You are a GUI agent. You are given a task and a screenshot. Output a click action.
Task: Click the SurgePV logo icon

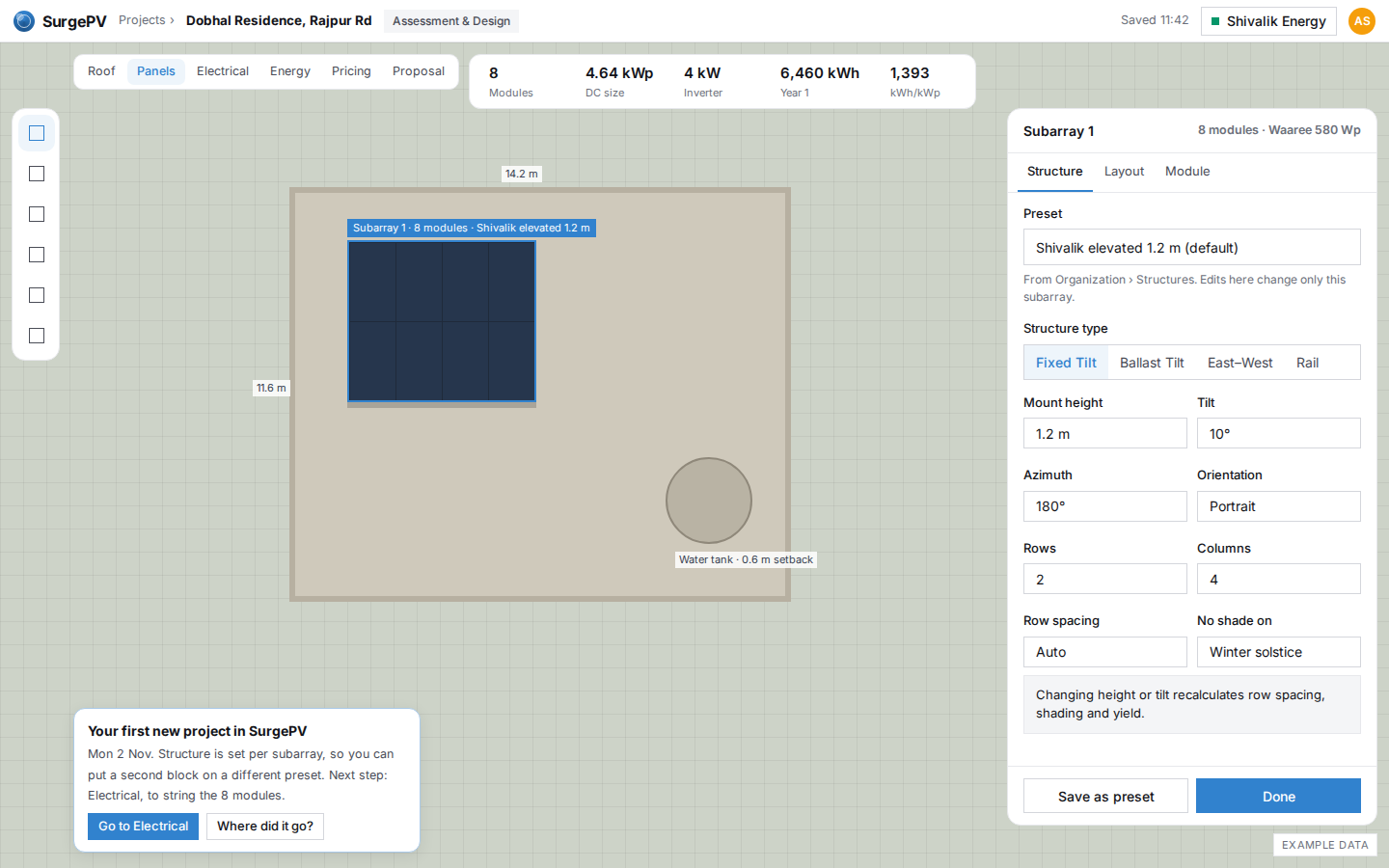pyautogui.click(x=24, y=21)
